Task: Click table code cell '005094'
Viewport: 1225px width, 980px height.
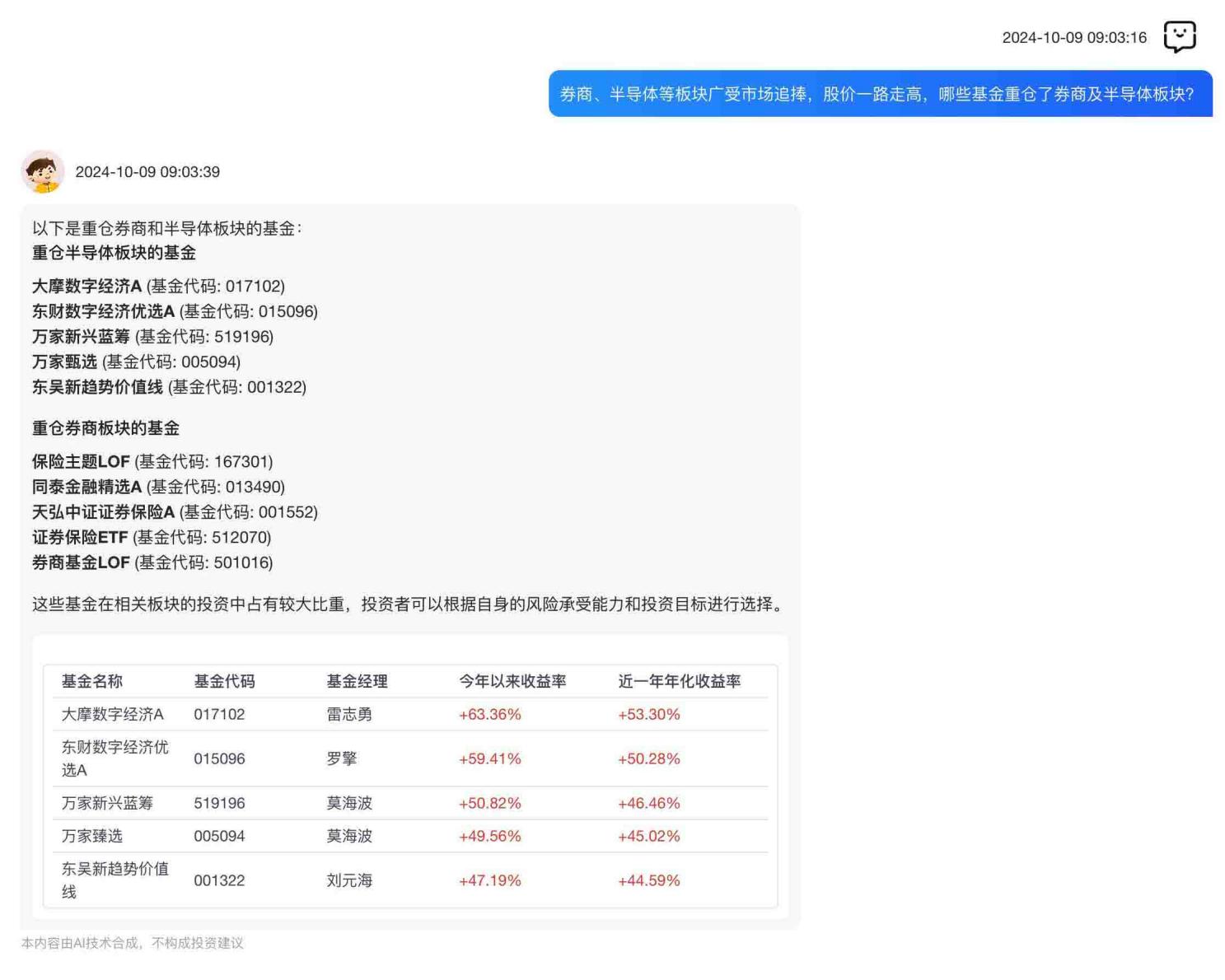Action: 219,837
